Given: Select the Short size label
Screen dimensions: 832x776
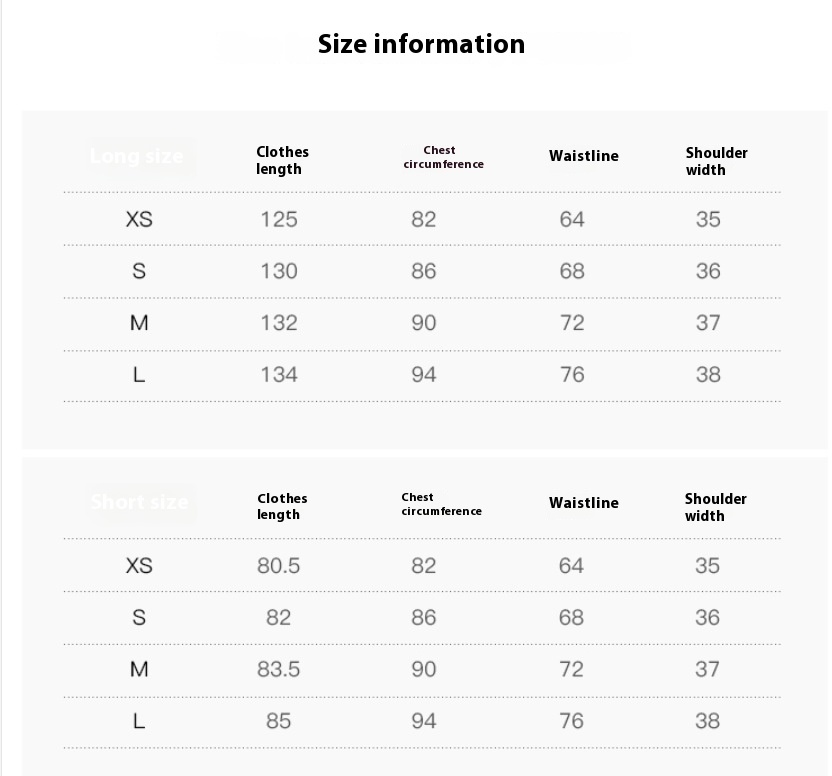Looking at the screenshot, I should (x=140, y=502).
